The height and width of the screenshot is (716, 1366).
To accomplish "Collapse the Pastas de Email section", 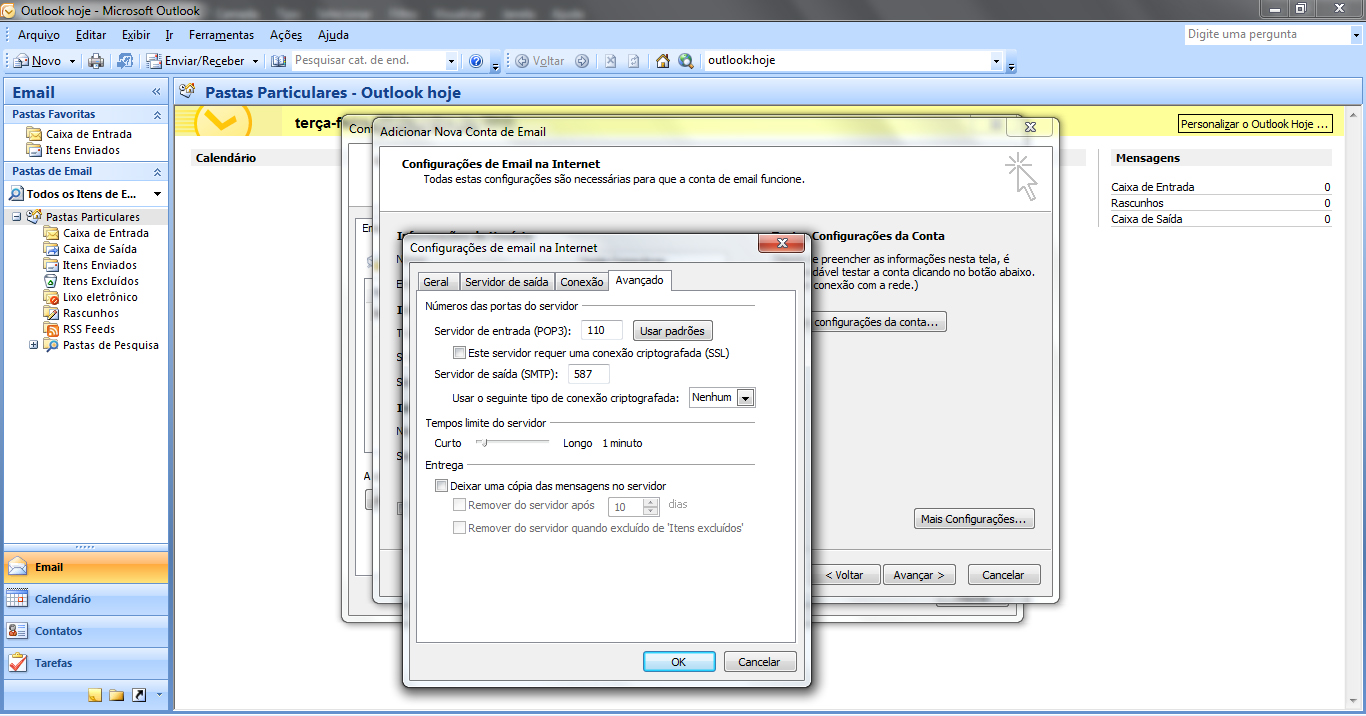I will [x=156, y=172].
